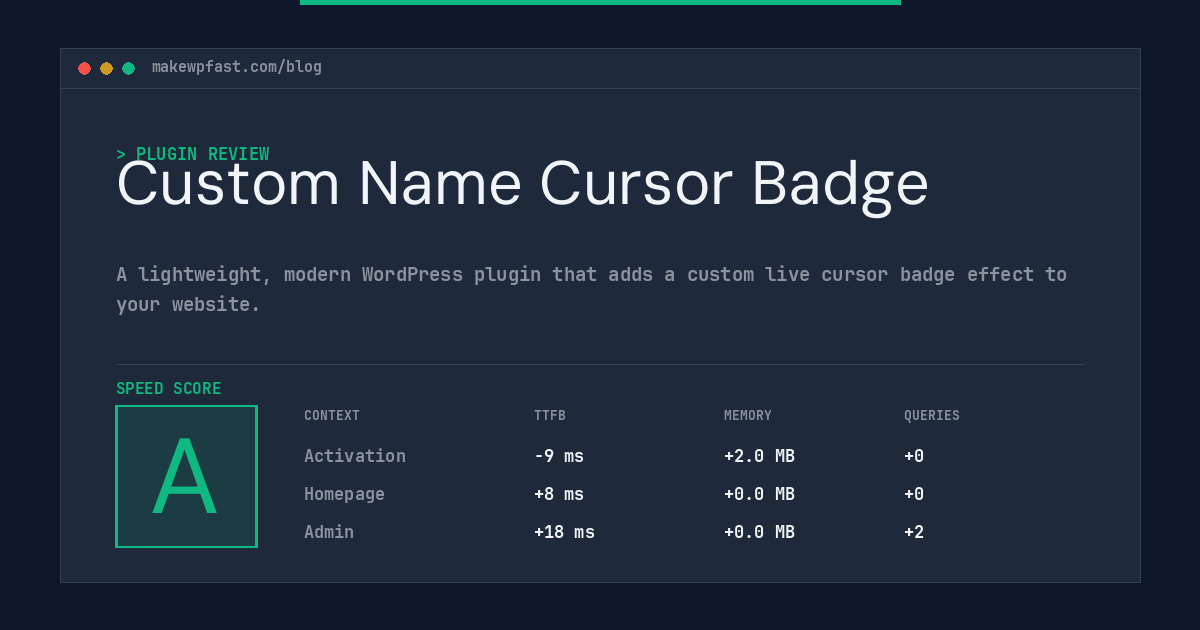This screenshot has width=1200, height=630.
Task: Click the 'Custom Name Cursor Badge' title
Action: [x=522, y=186]
